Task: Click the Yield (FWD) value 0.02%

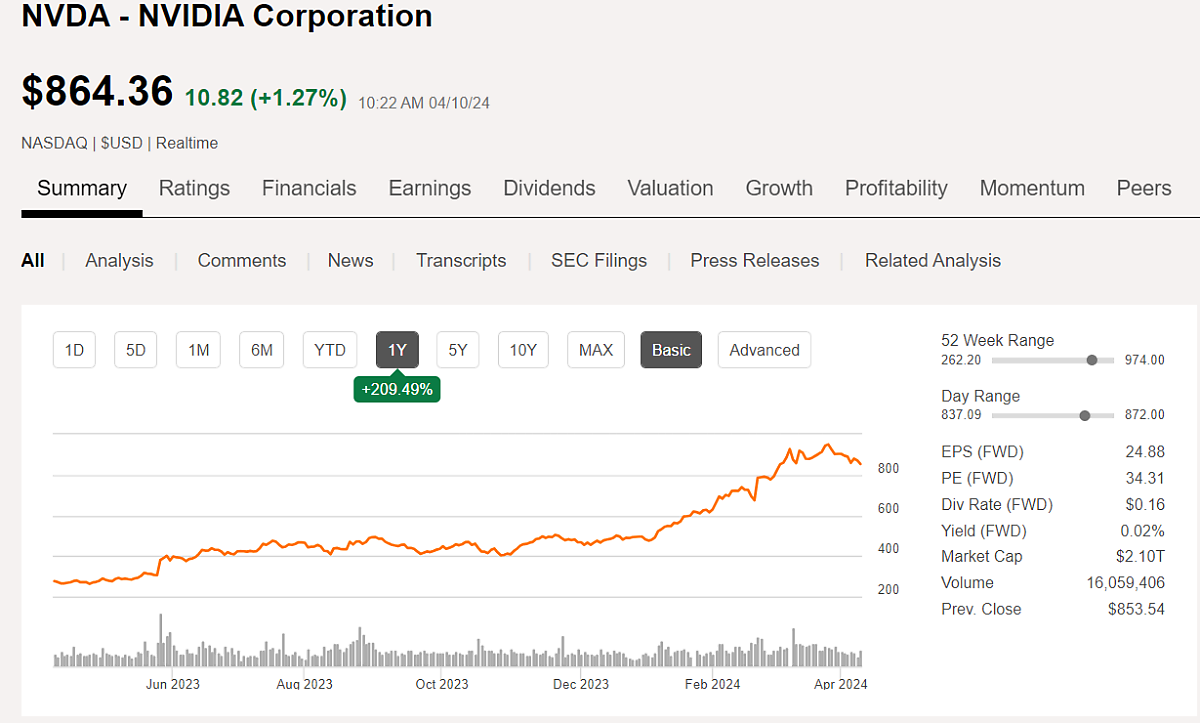Action: pos(1142,530)
